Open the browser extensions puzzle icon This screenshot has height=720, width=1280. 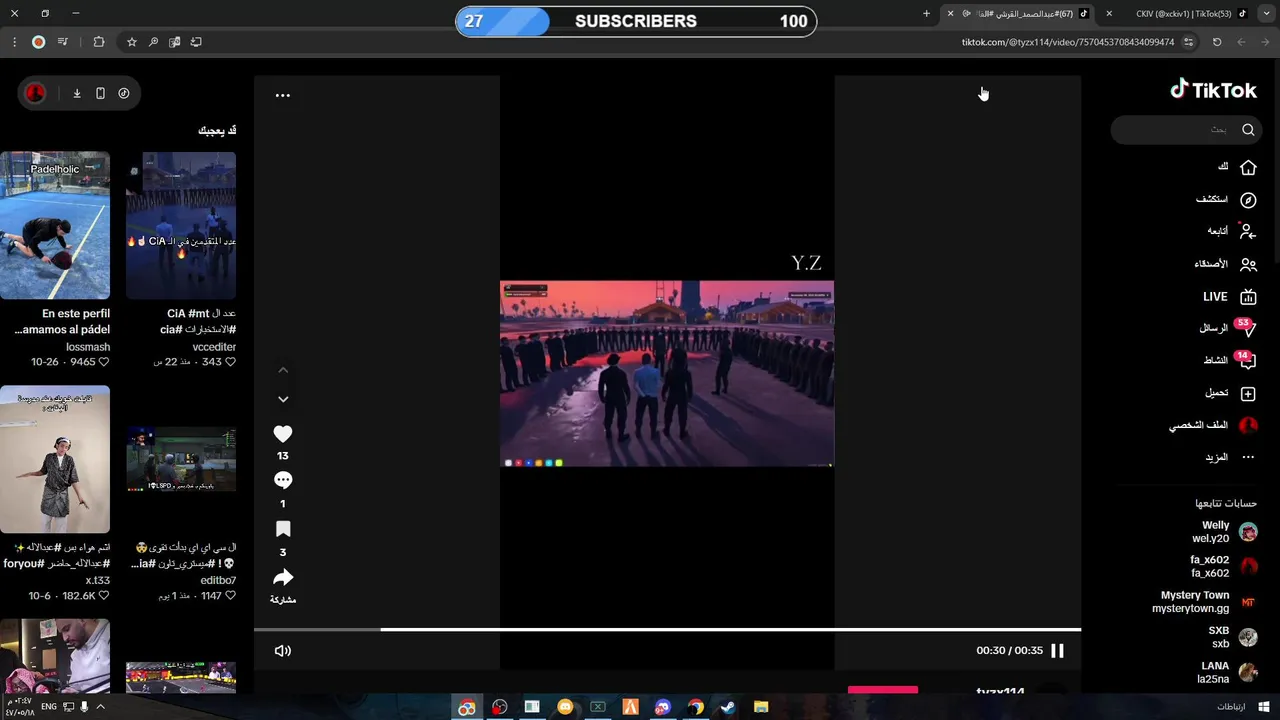pos(98,42)
